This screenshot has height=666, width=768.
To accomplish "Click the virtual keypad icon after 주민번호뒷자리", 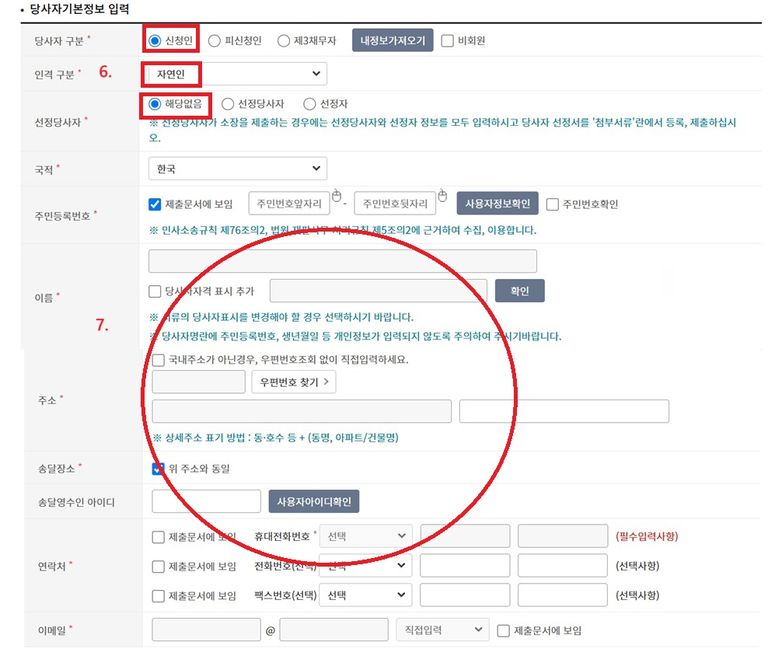I will (443, 196).
